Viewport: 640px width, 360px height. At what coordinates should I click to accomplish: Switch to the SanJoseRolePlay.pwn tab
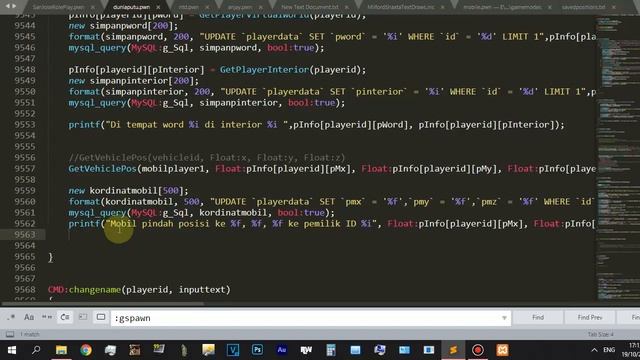click(58, 7)
